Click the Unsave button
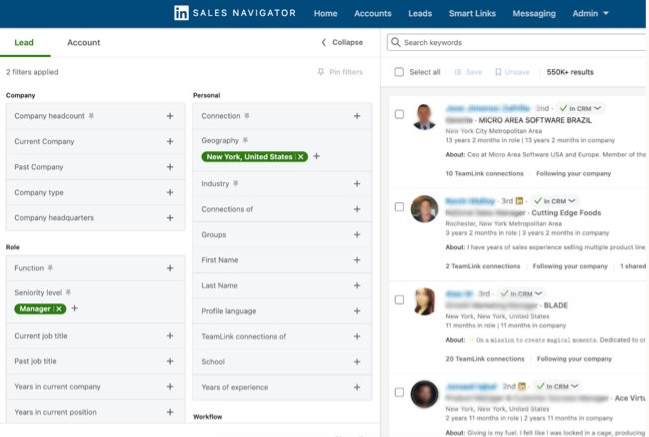 tap(512, 72)
